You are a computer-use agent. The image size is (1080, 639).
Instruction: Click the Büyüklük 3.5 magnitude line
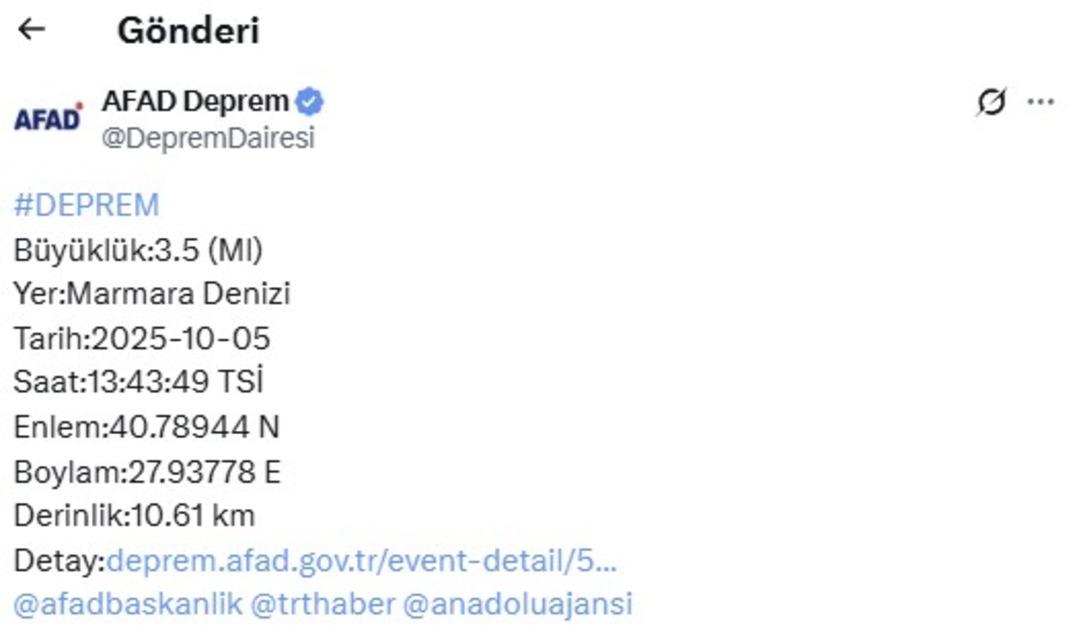point(138,250)
